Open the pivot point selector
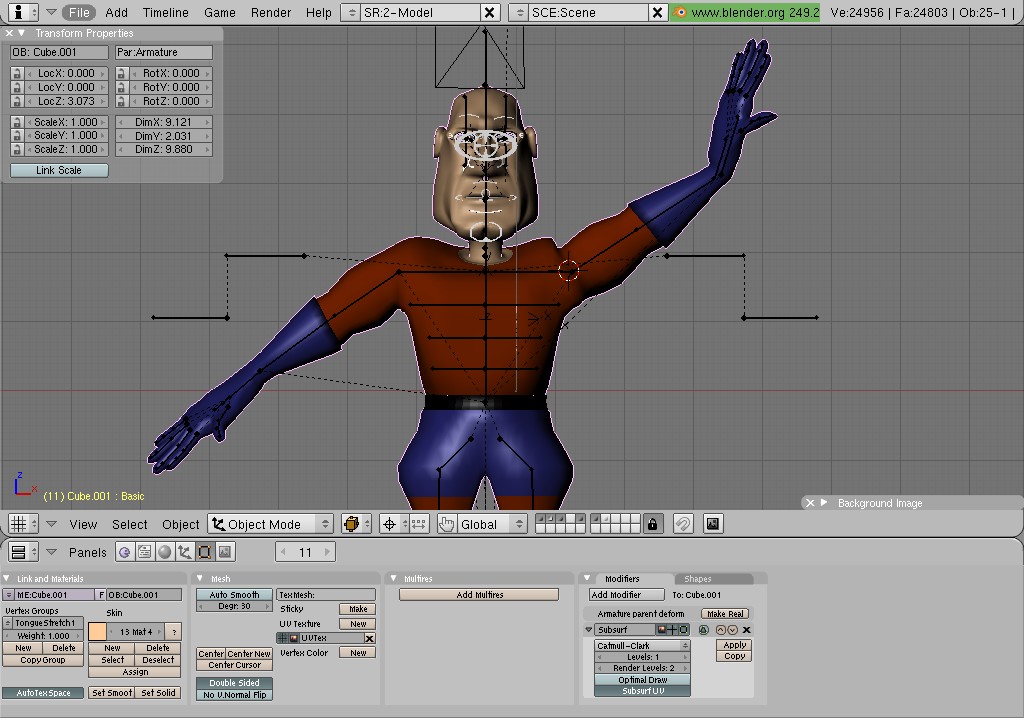The width and height of the screenshot is (1024, 718). 394,524
